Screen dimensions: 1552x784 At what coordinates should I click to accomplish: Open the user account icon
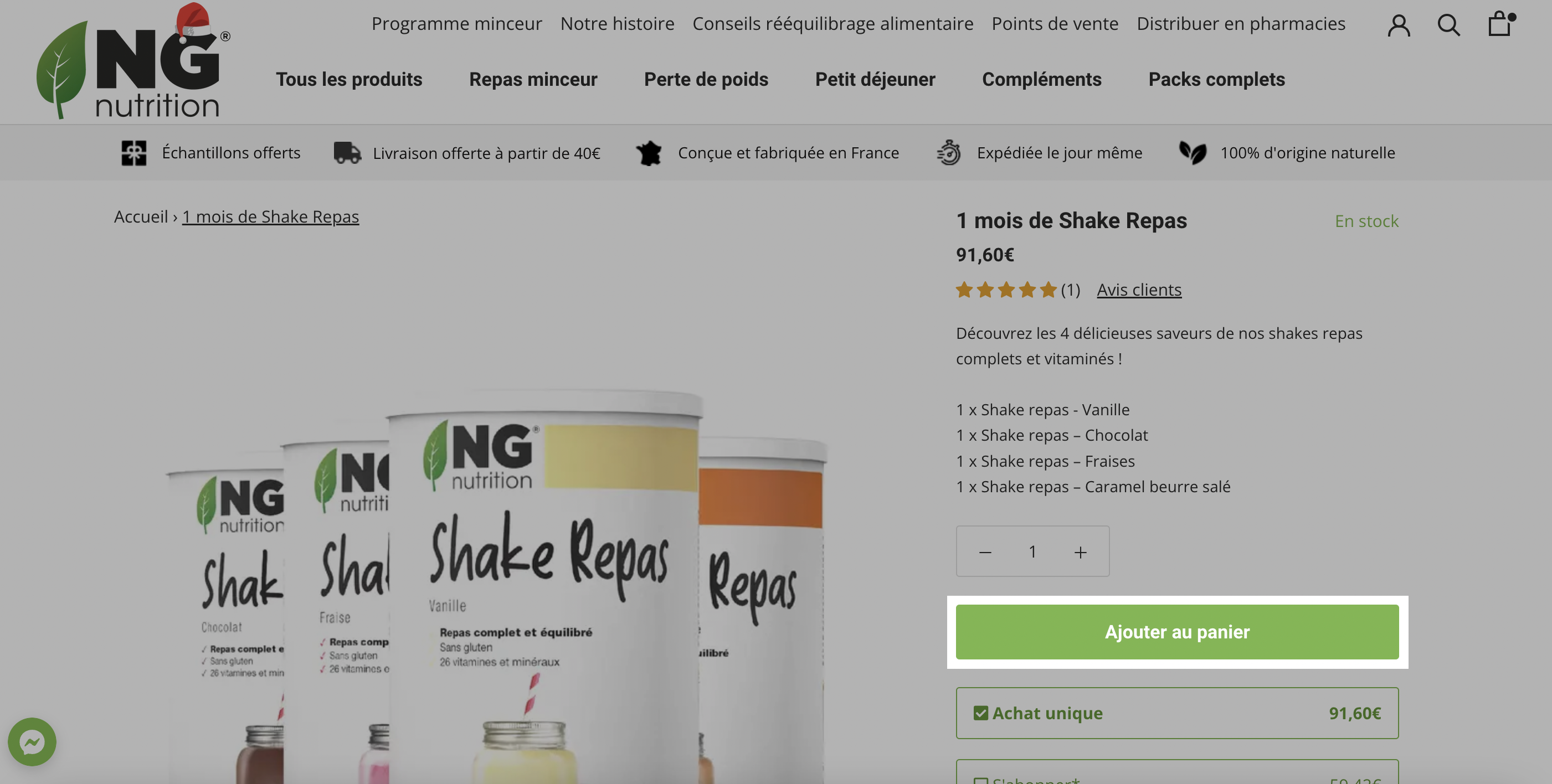point(1399,25)
